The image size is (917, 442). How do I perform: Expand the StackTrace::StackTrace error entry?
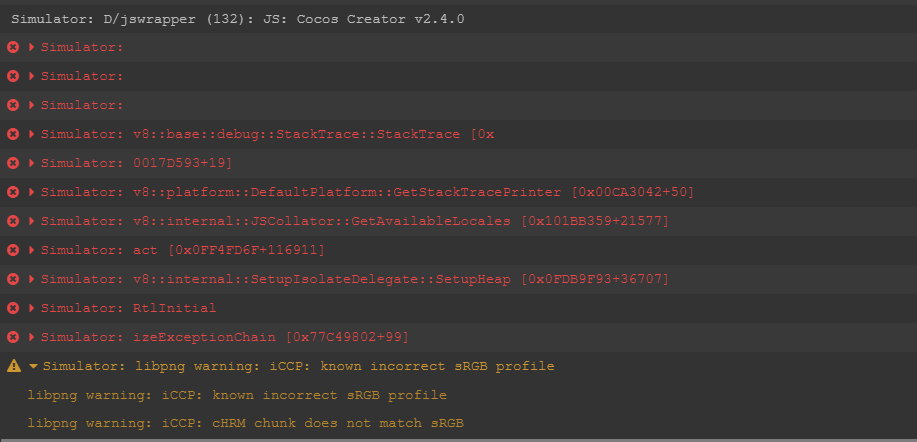point(32,134)
